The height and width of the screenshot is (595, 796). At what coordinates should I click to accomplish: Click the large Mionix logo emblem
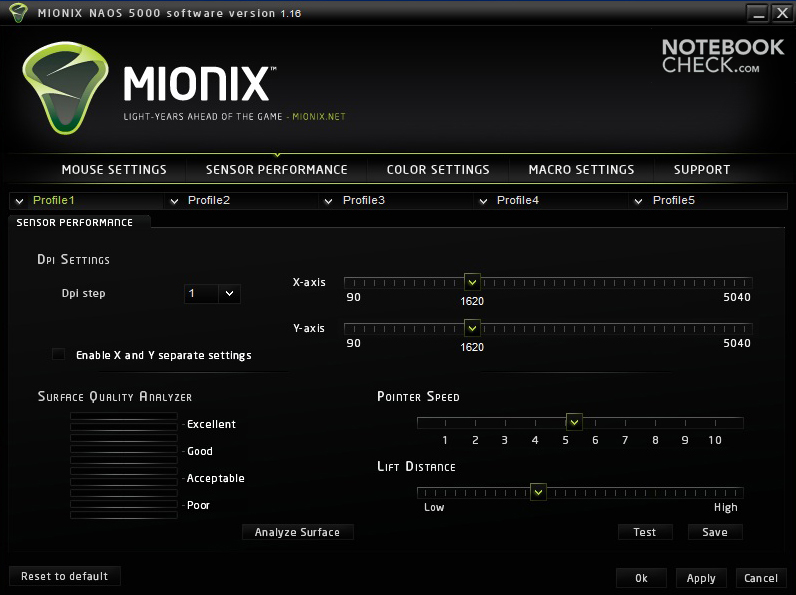[x=65, y=88]
